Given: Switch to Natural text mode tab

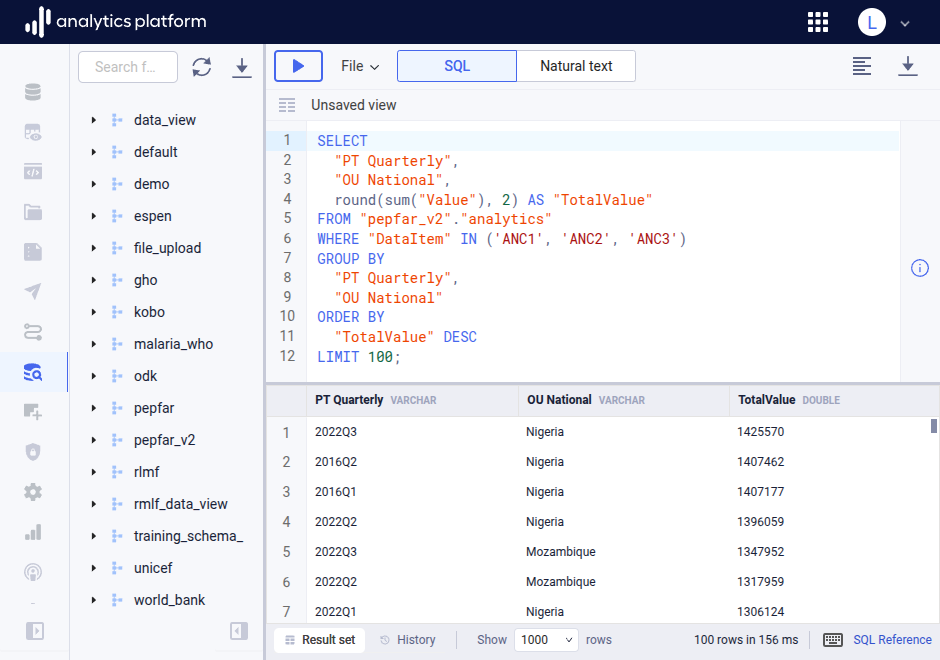Looking at the screenshot, I should (x=576, y=66).
